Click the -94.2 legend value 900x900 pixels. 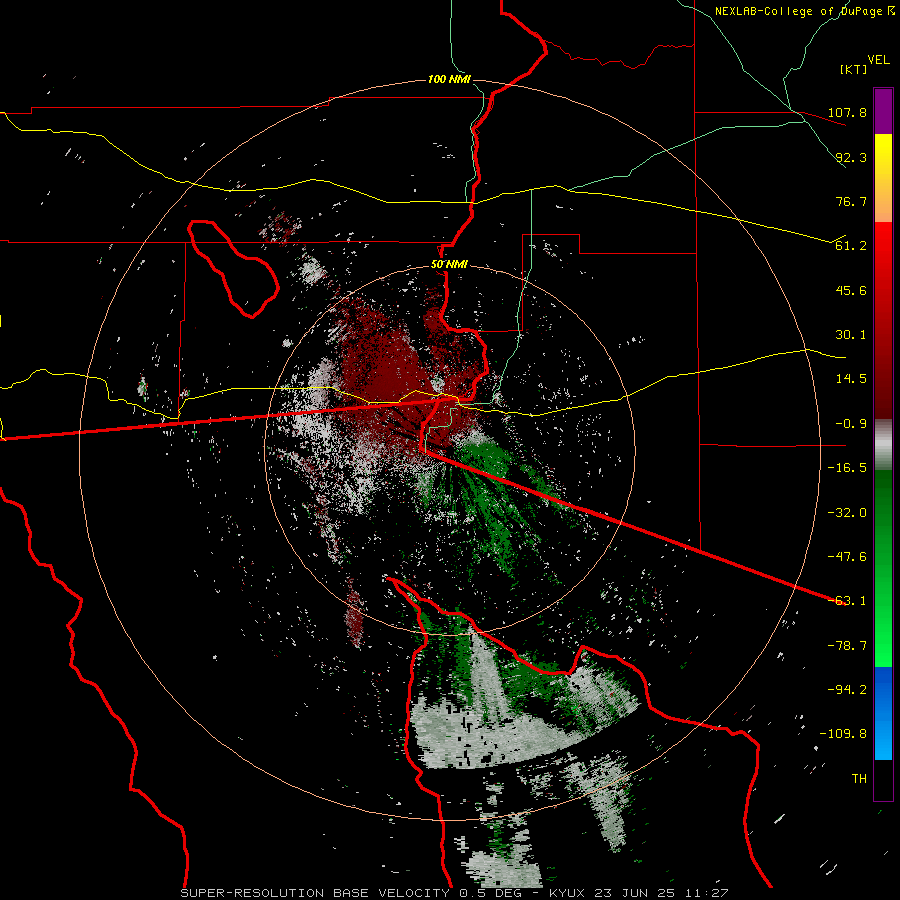847,690
